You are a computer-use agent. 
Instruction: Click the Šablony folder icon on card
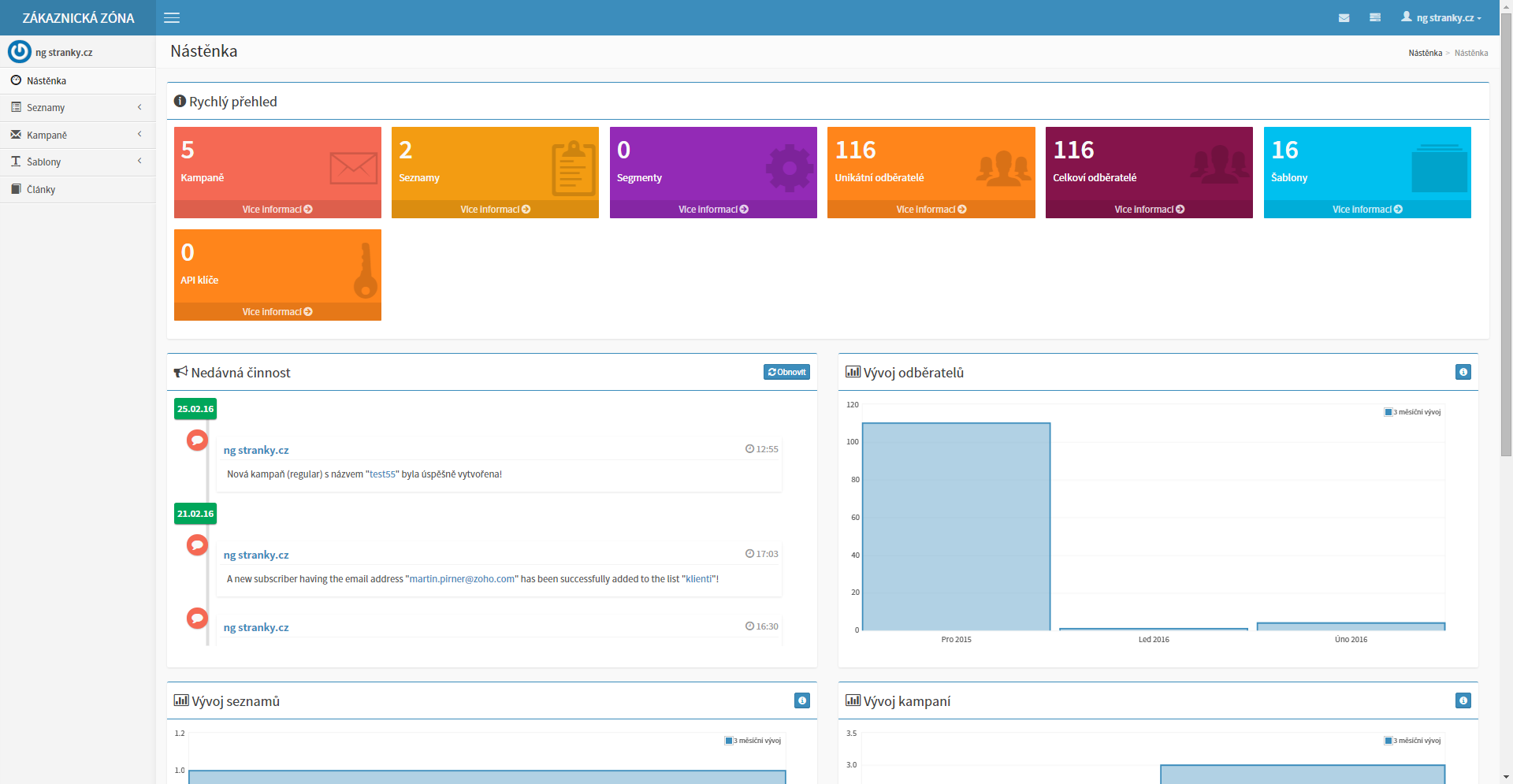[x=1440, y=169]
